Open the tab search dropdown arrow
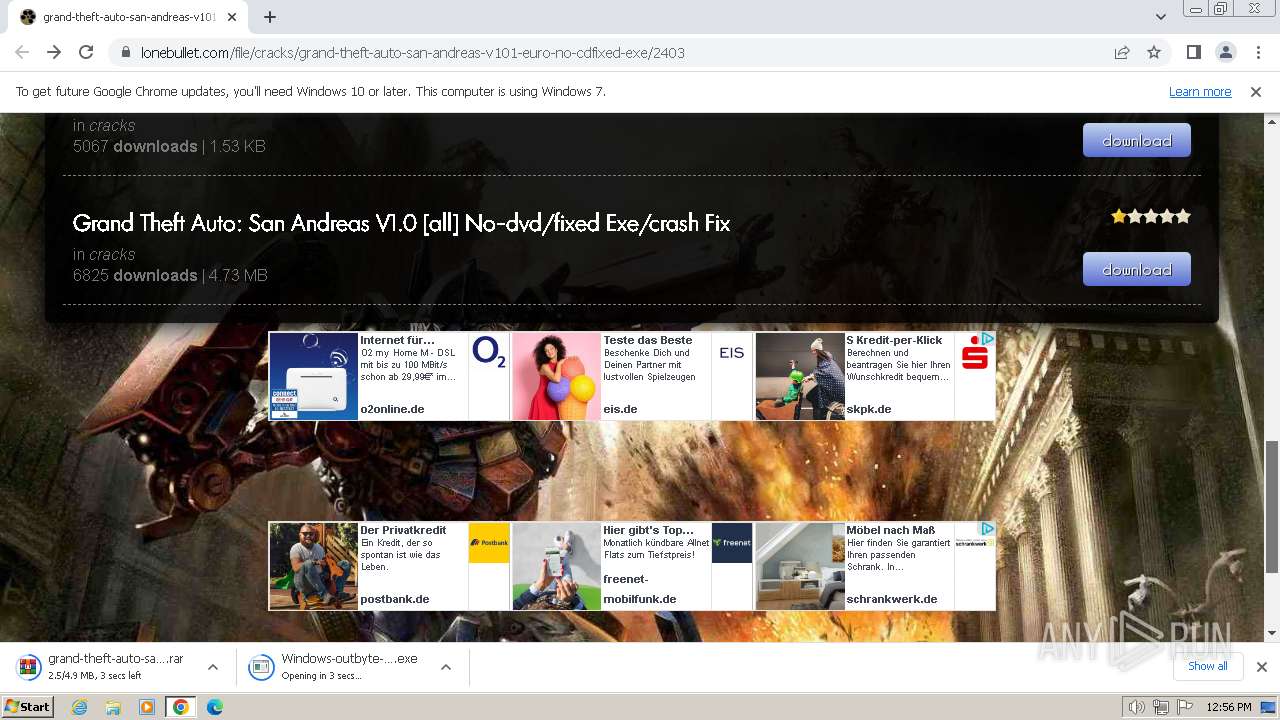The width and height of the screenshot is (1280, 720). [x=1161, y=17]
